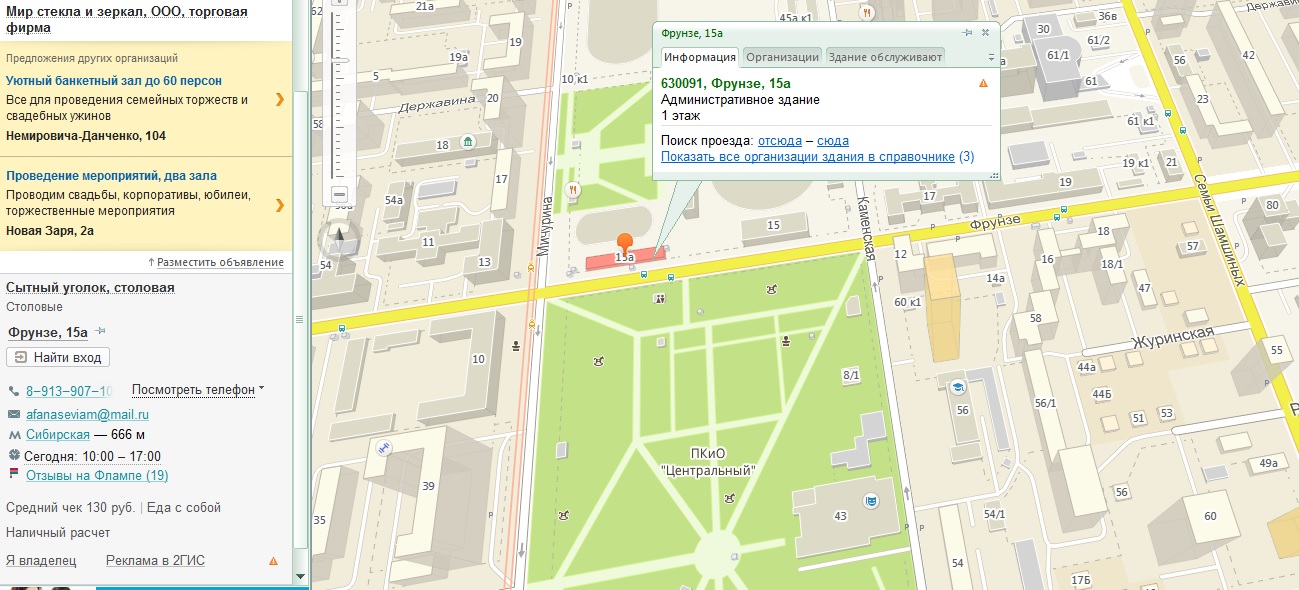Click the compass rotation control on map
Viewport: 1299px width, 590px height.
339,239
